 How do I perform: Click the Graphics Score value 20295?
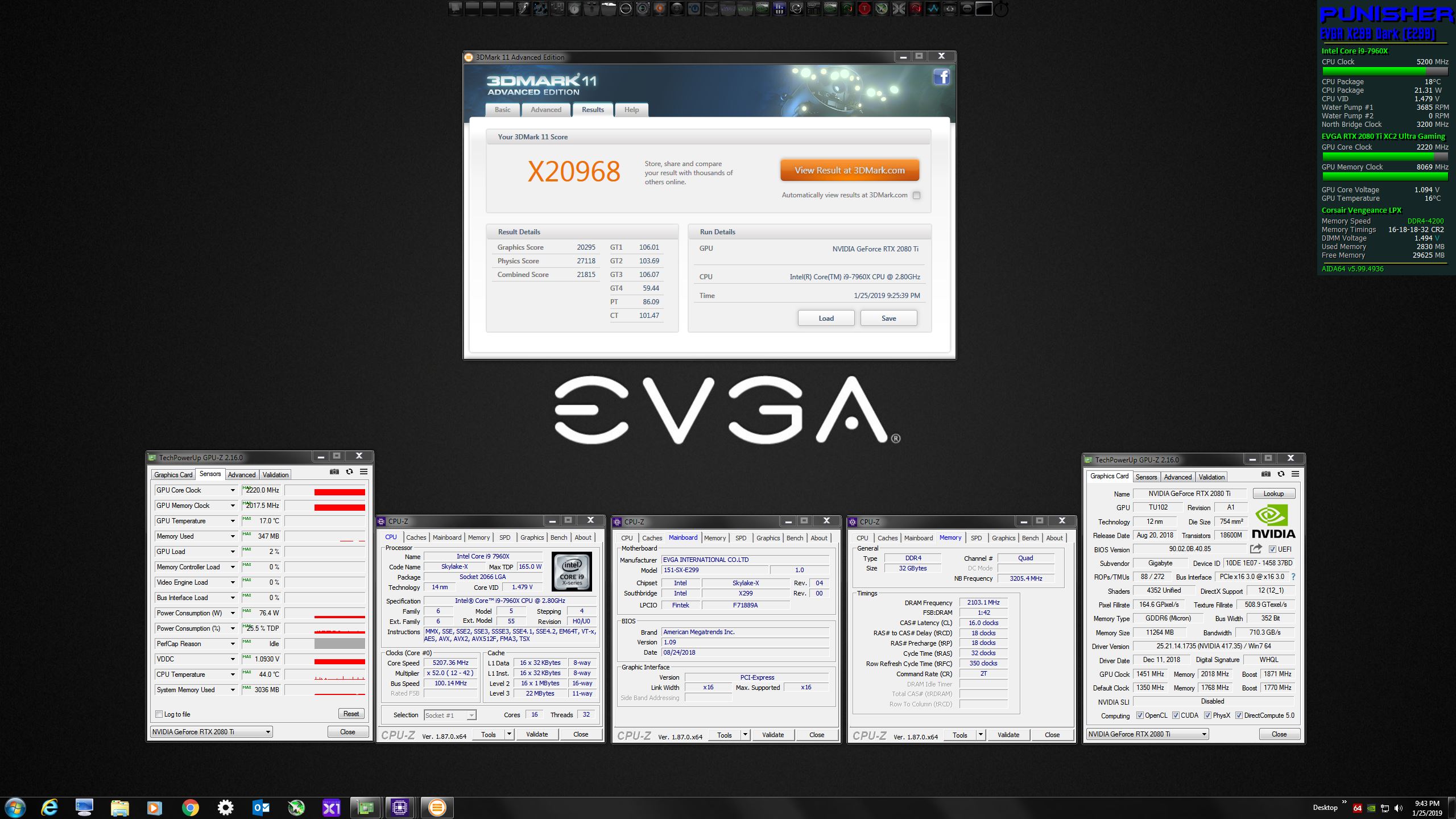pyautogui.click(x=586, y=247)
